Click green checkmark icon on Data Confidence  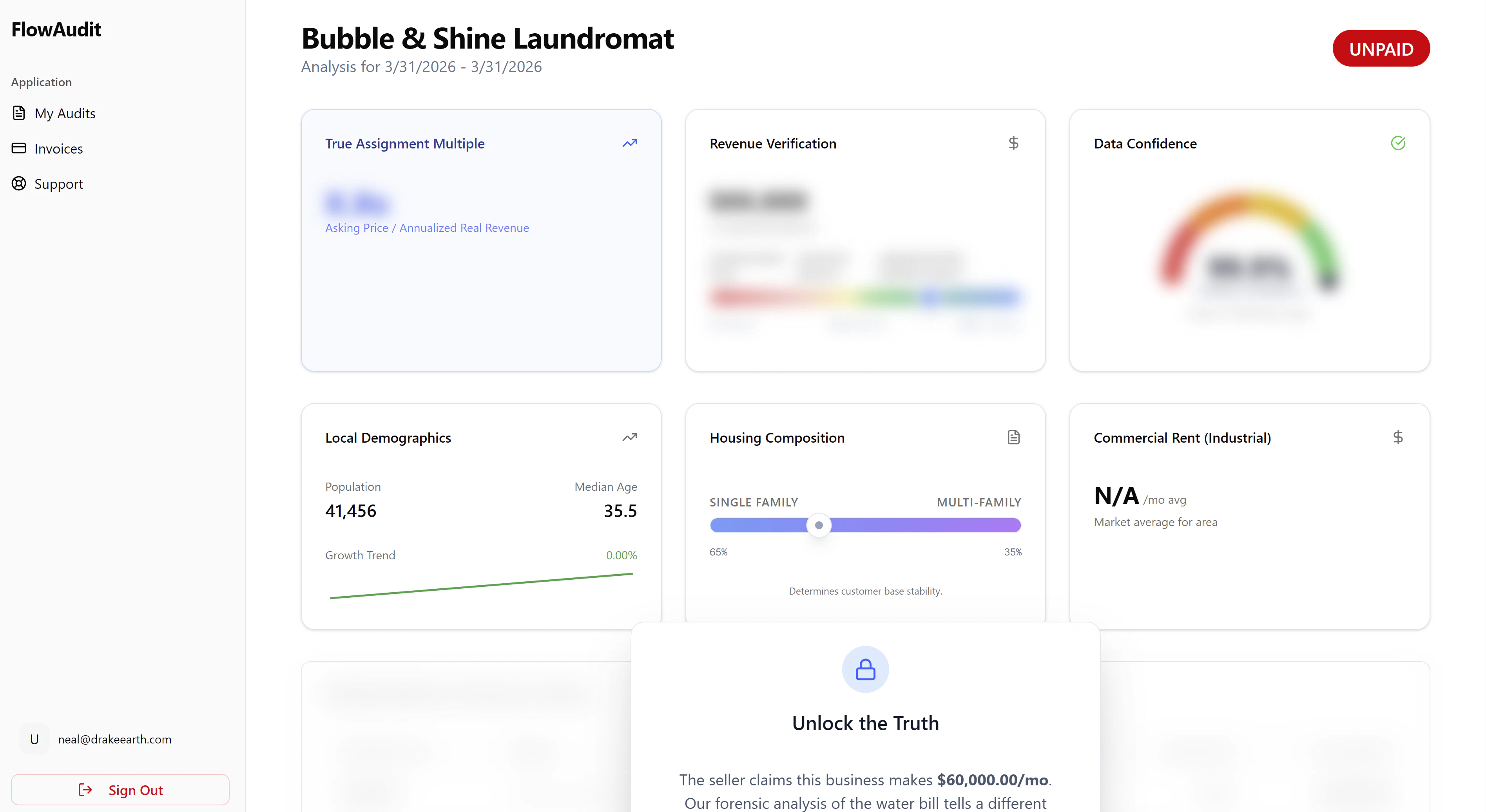click(1398, 143)
